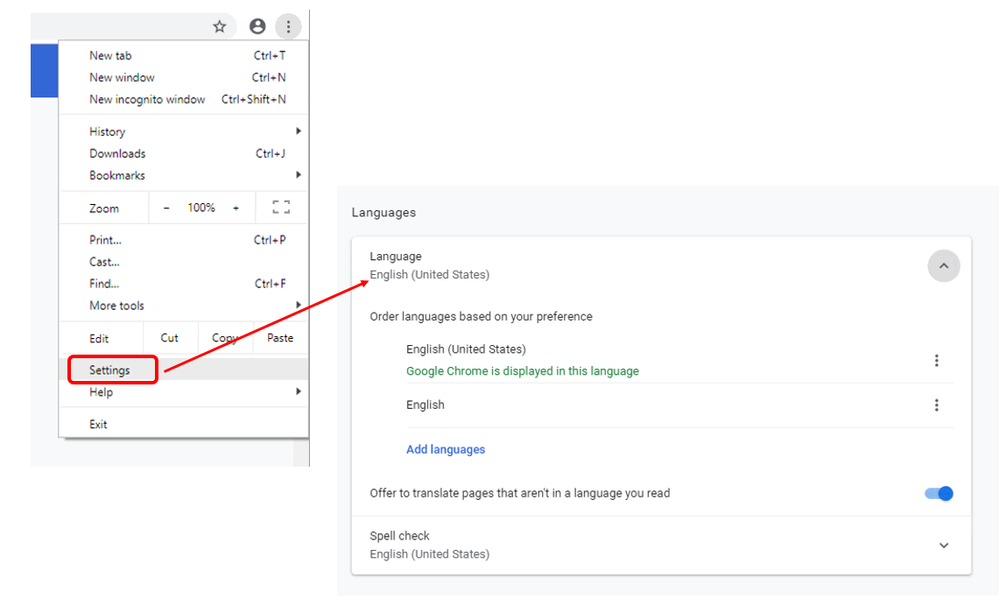The width and height of the screenshot is (999, 599).
Task: Expand the Spell check section
Action: (943, 545)
